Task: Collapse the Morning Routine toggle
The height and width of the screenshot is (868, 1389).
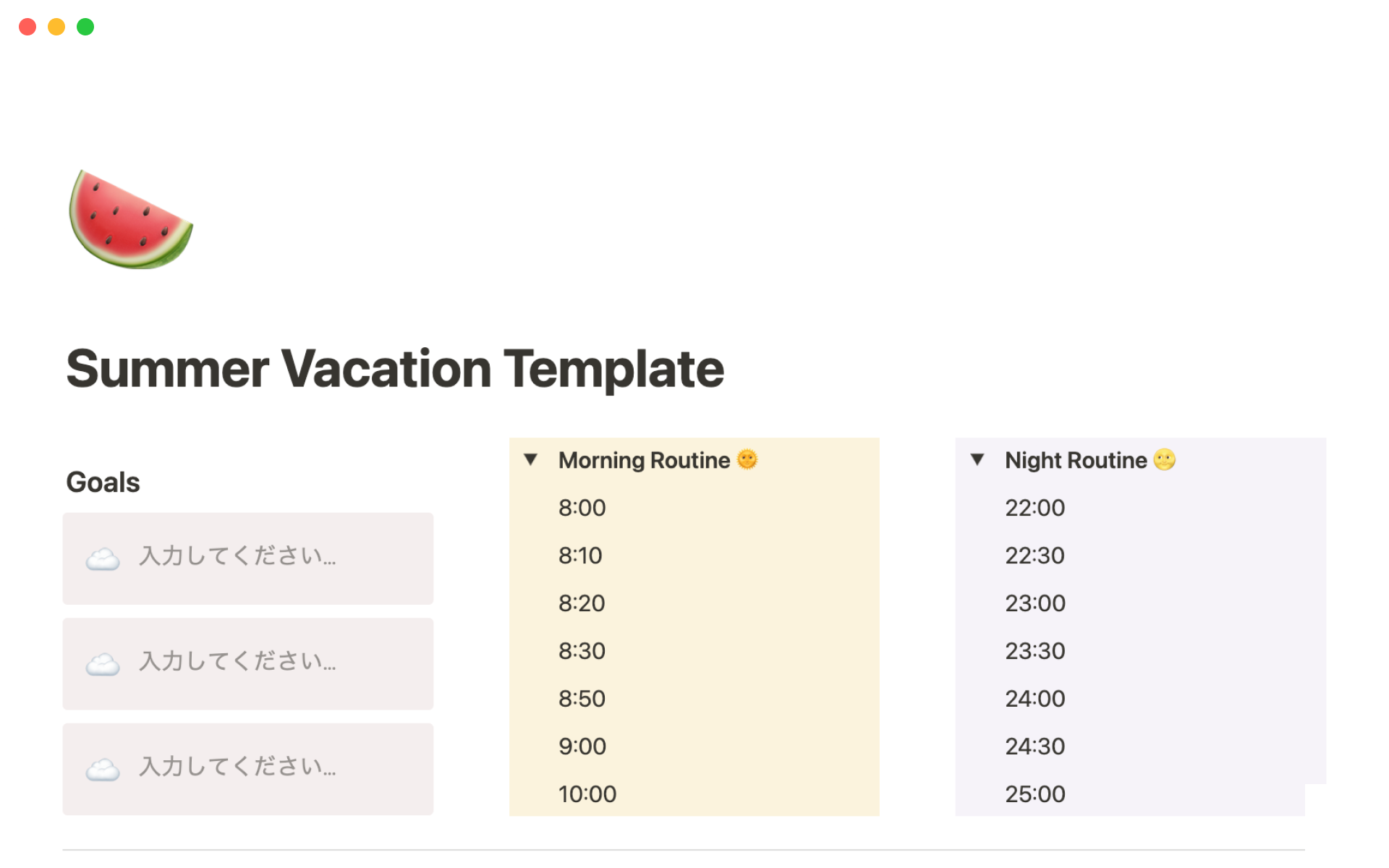Action: 531,459
